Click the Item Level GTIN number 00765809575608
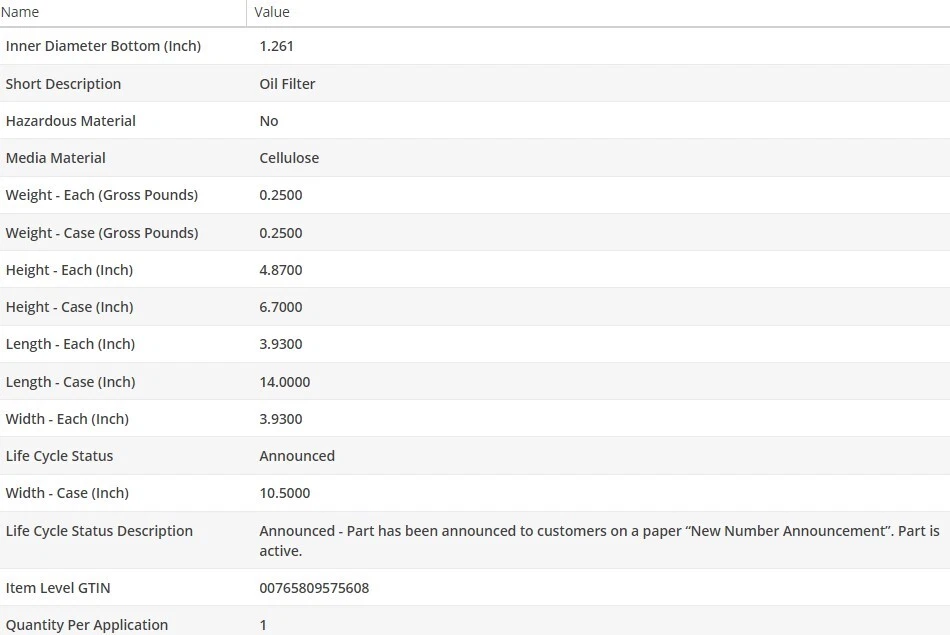This screenshot has height=635, width=950. coord(314,588)
